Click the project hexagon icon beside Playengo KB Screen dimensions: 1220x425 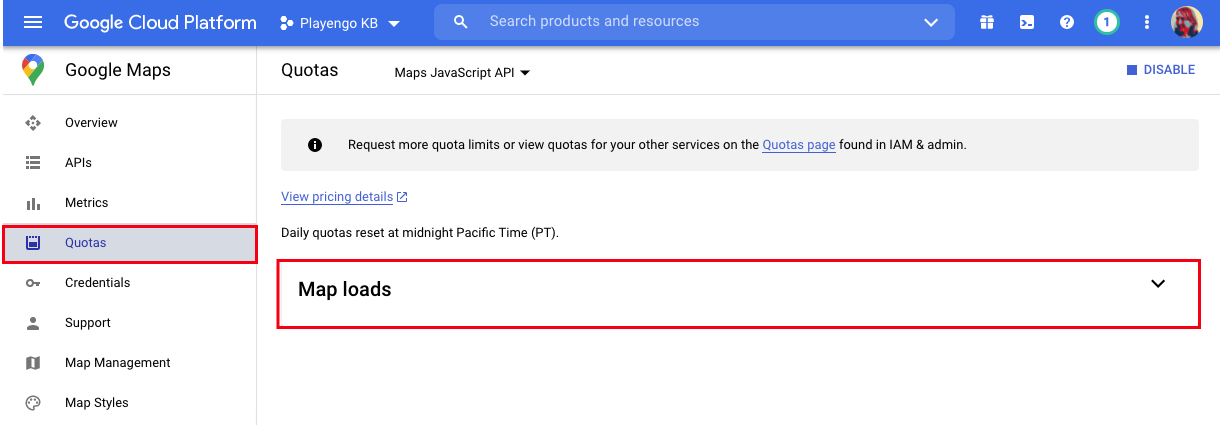point(286,22)
